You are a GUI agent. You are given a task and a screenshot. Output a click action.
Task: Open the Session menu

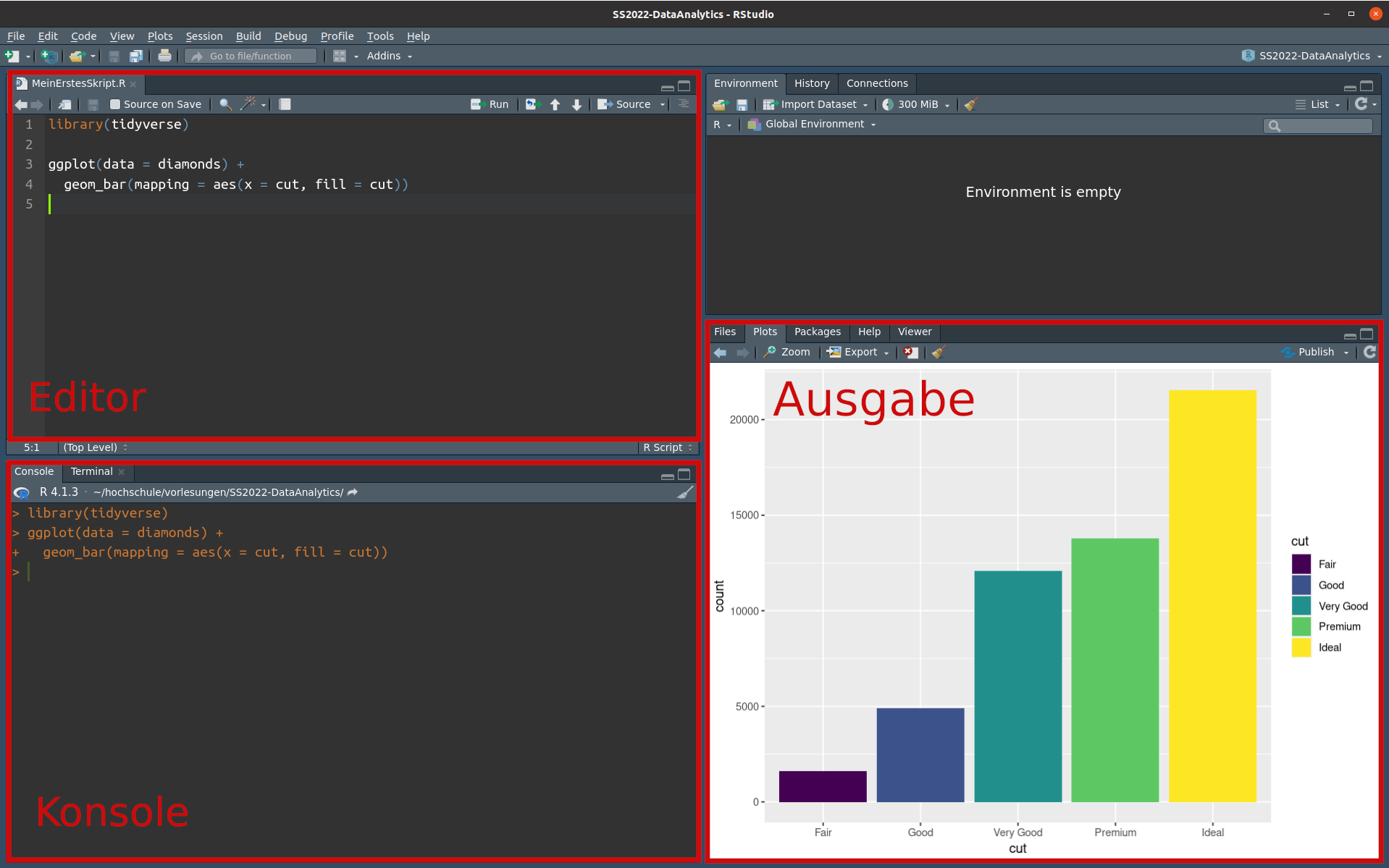tap(203, 36)
